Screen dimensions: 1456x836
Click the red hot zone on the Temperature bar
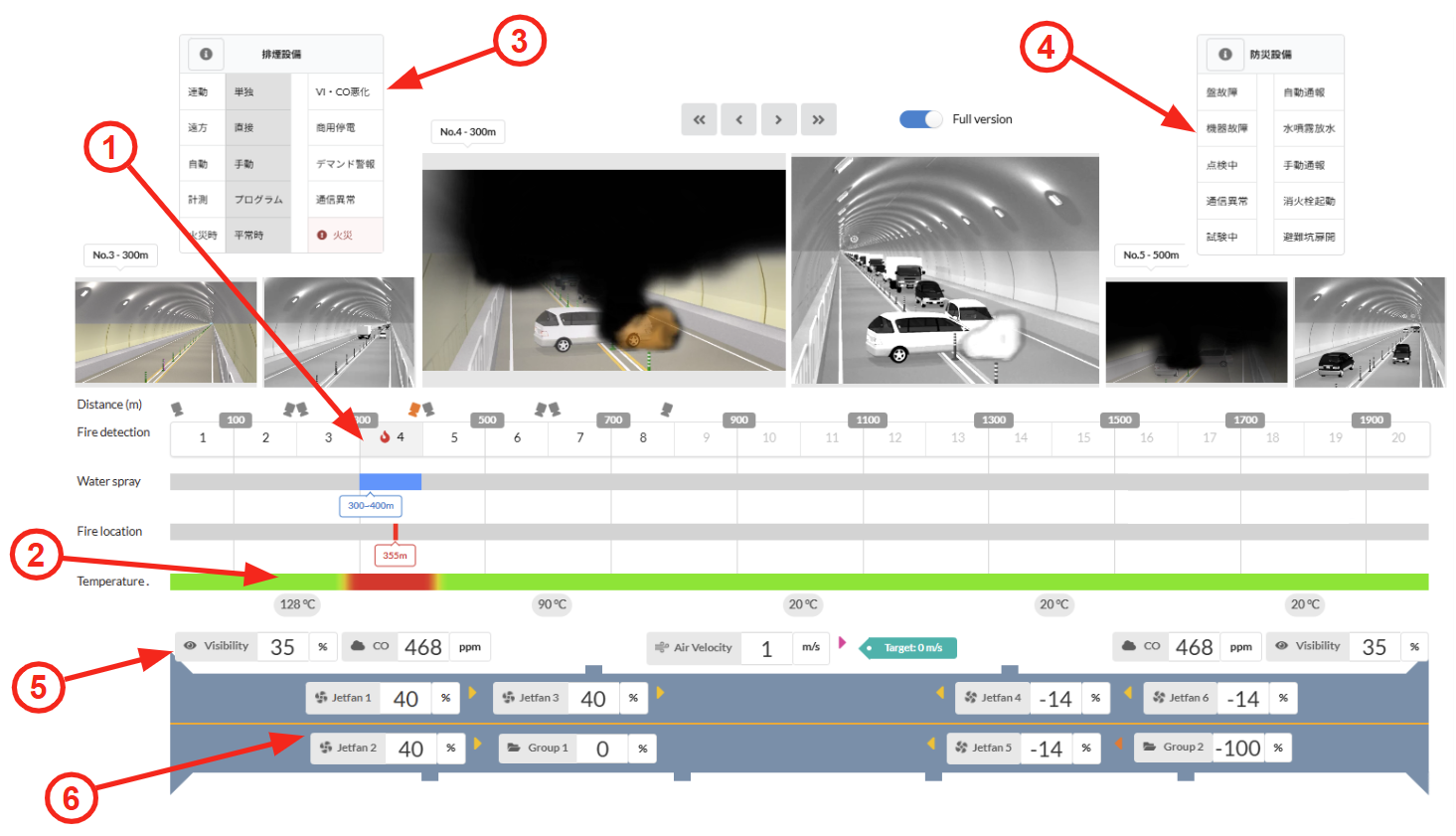point(391,582)
